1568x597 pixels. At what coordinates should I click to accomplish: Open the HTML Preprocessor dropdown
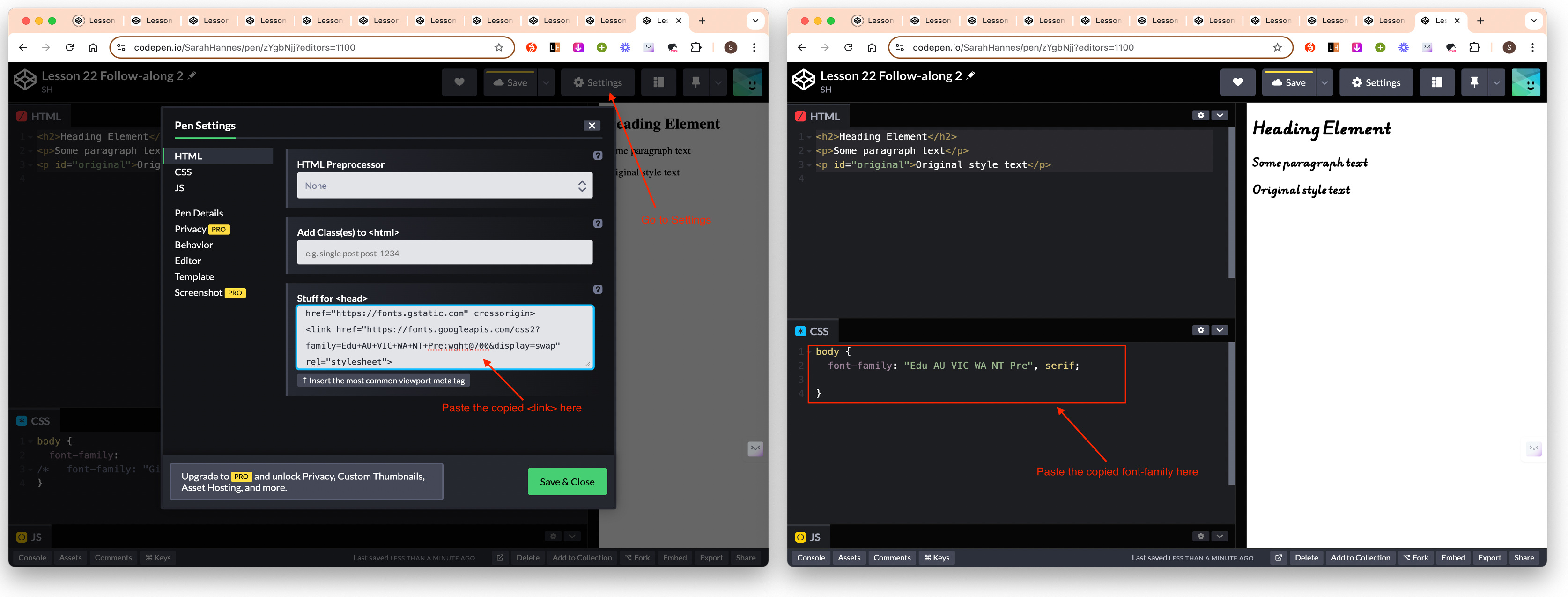click(x=445, y=186)
